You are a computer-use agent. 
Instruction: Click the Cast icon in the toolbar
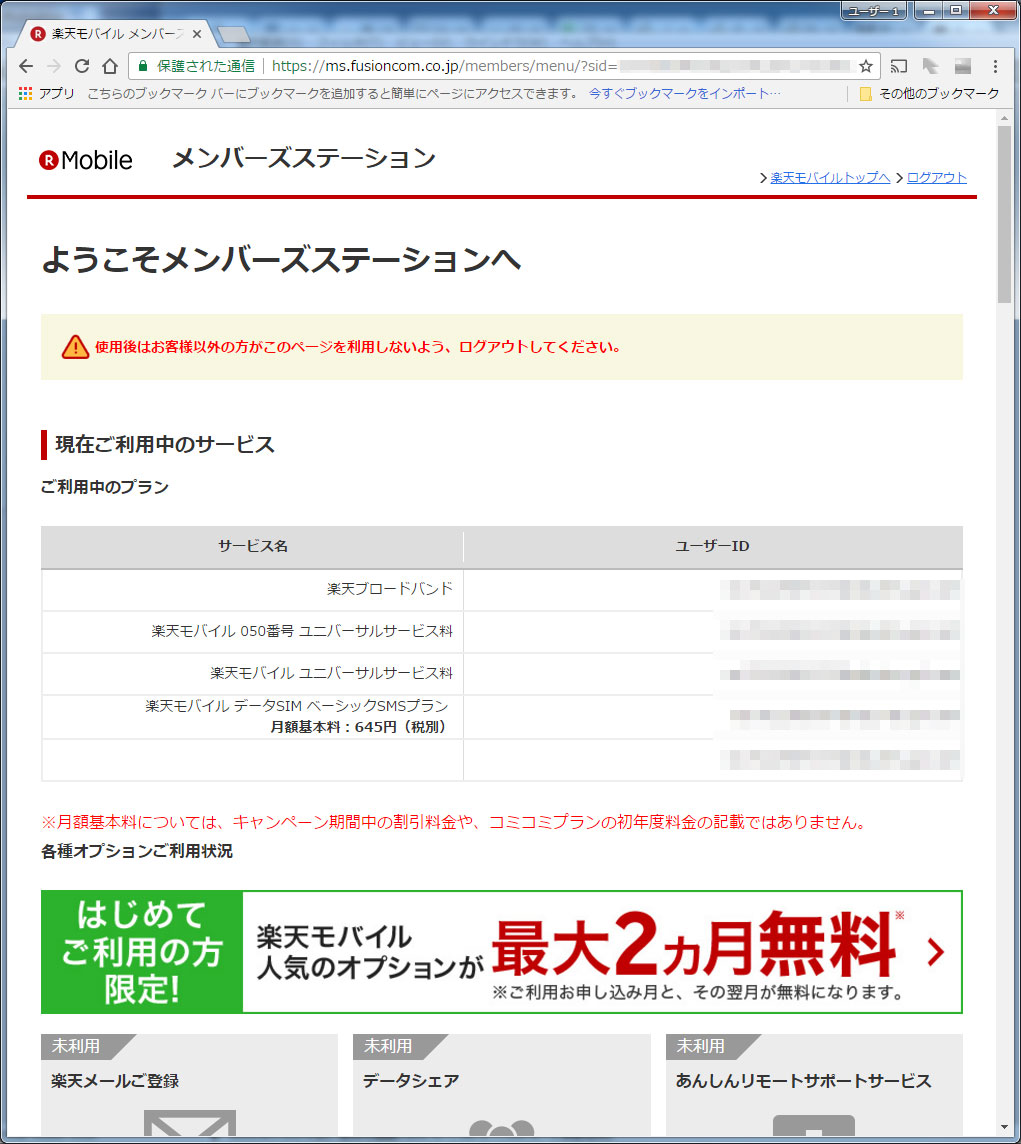[899, 66]
